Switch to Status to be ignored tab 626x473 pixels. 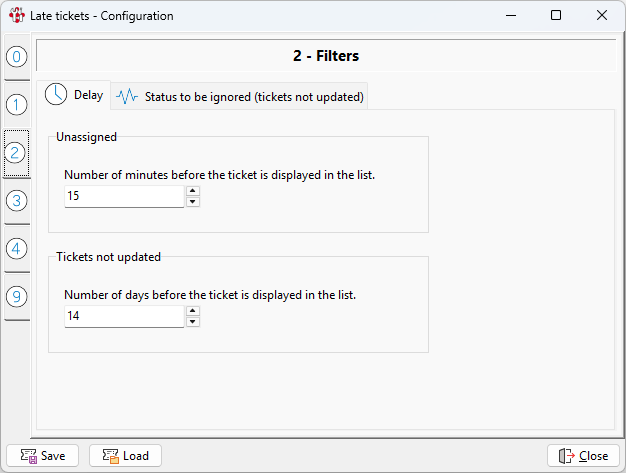[240, 97]
